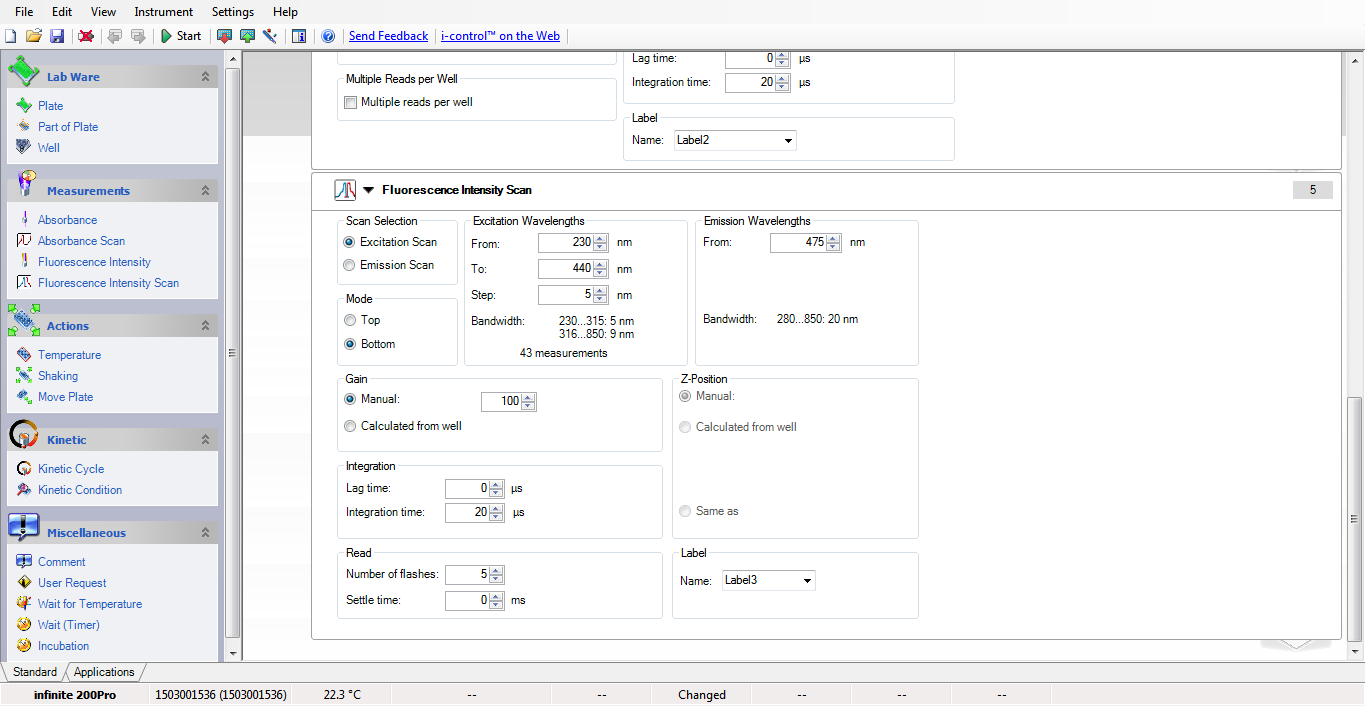
Task: Select the Emission Scan radio button
Action: [x=349, y=265]
